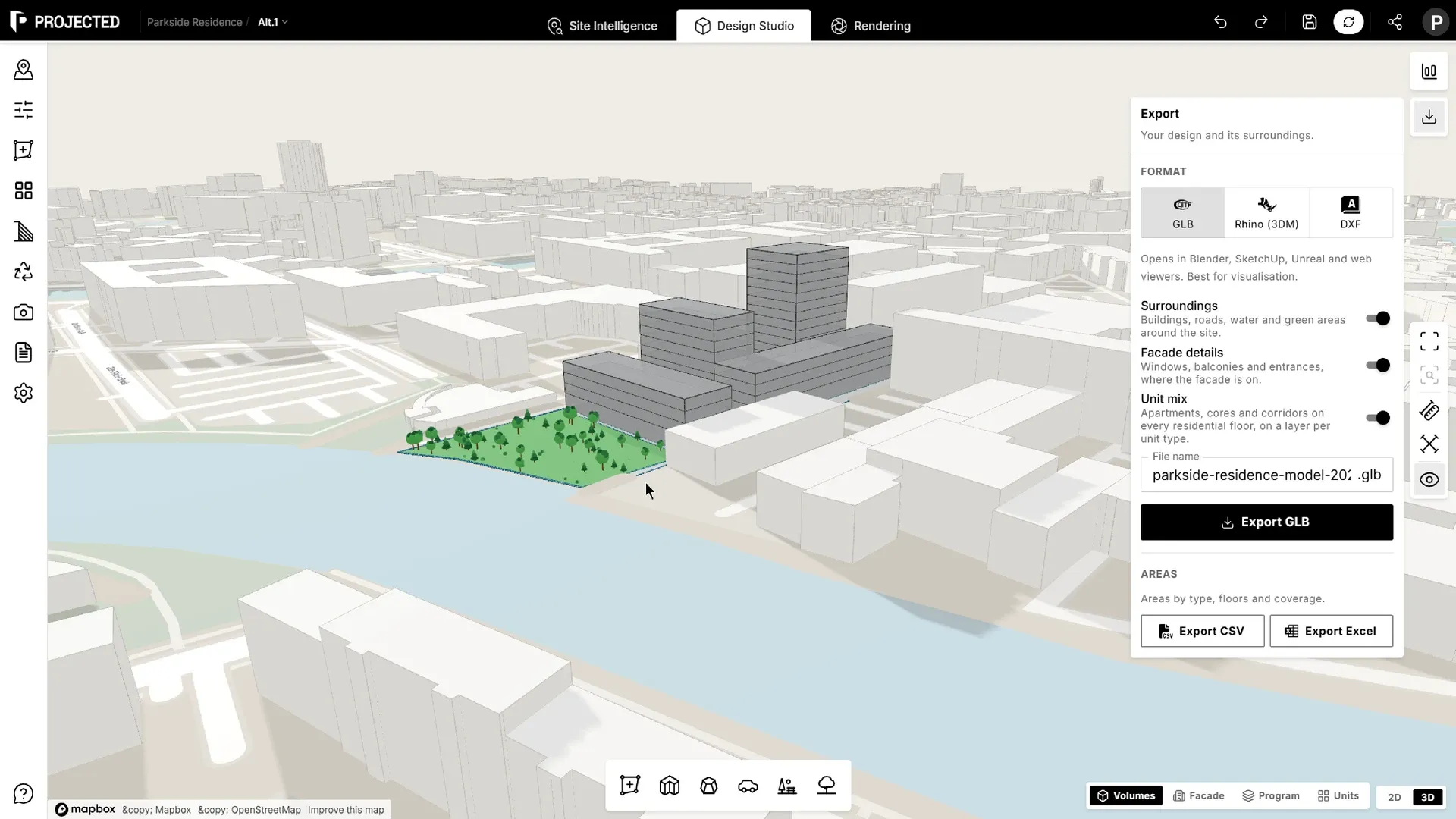
Task: Select the building volume tool in bottom toolbar
Action: pyautogui.click(x=670, y=786)
